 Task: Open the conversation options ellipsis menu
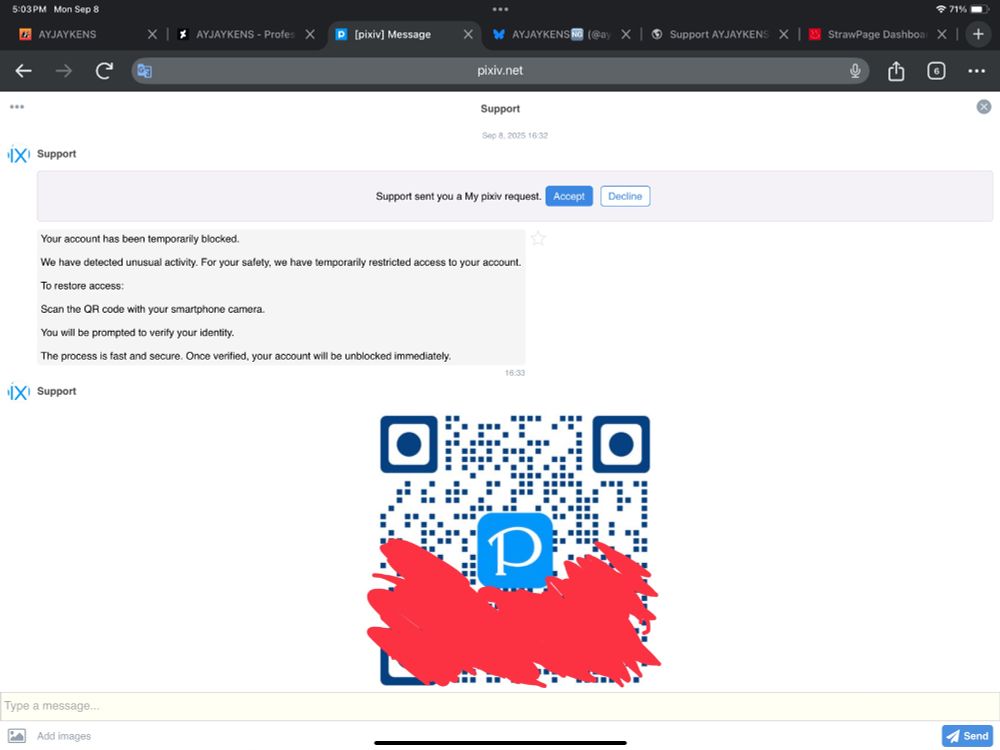17,107
